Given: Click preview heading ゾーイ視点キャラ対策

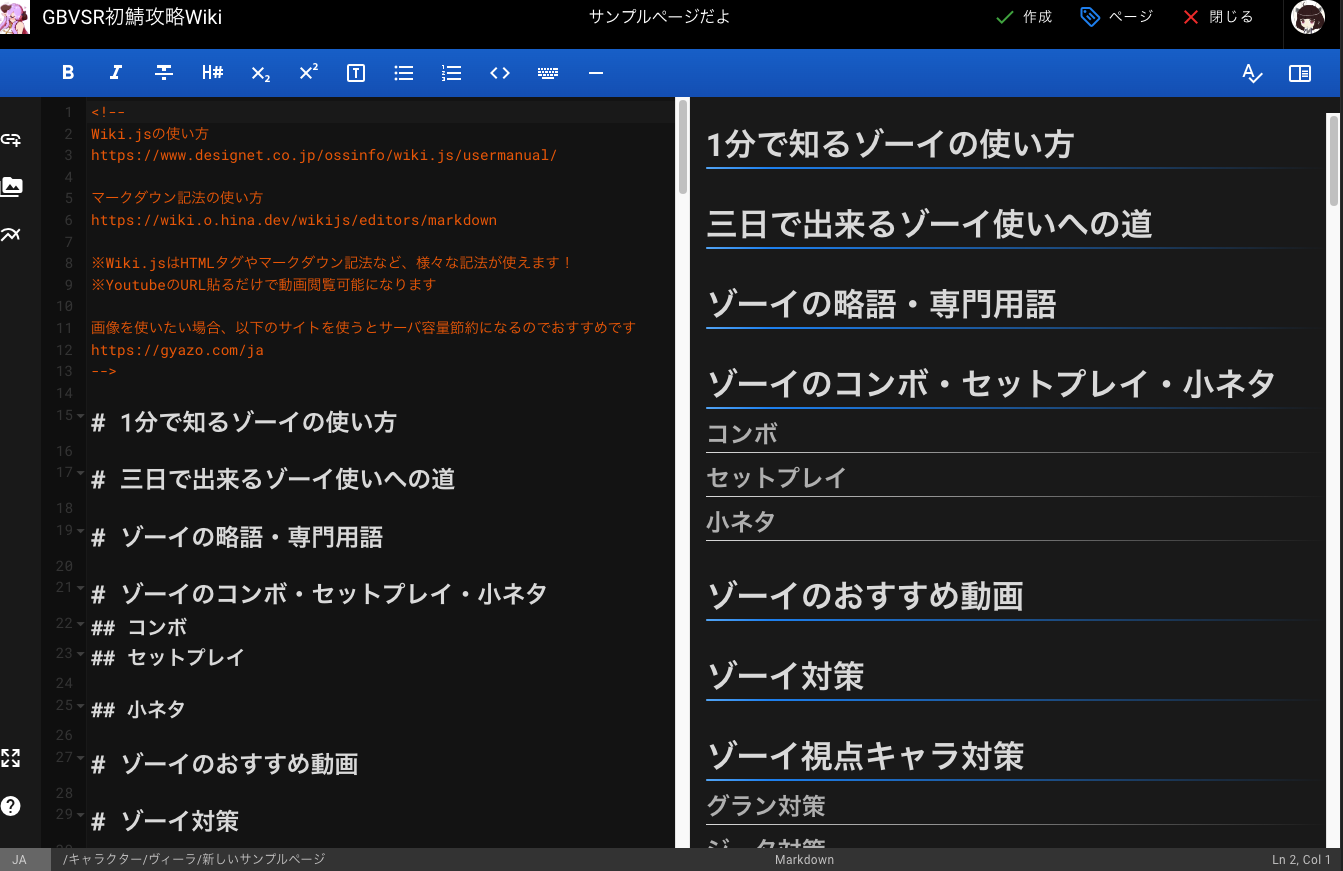Looking at the screenshot, I should 866,756.
